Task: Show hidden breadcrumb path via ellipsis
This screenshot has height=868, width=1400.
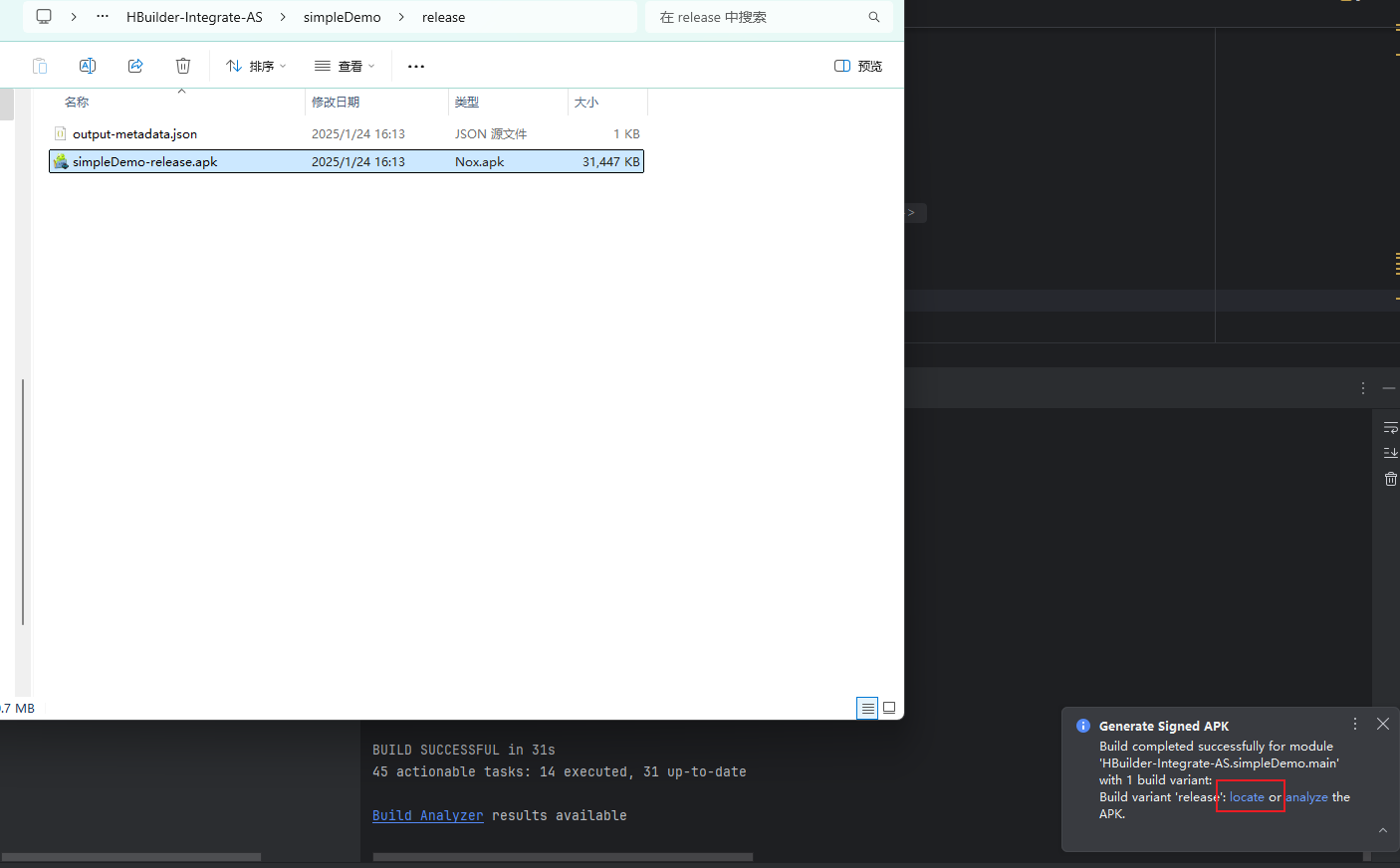Action: point(103,17)
